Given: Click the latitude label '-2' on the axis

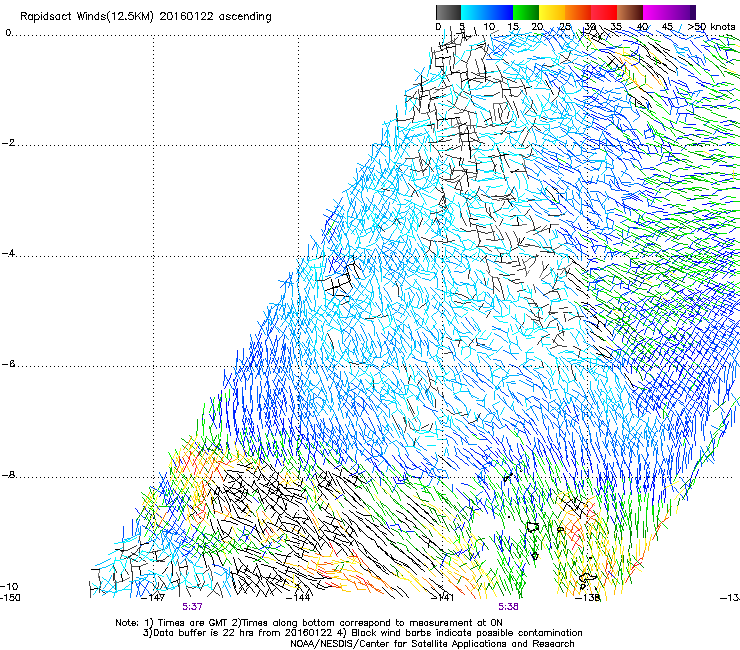Looking at the screenshot, I should coord(9,143).
